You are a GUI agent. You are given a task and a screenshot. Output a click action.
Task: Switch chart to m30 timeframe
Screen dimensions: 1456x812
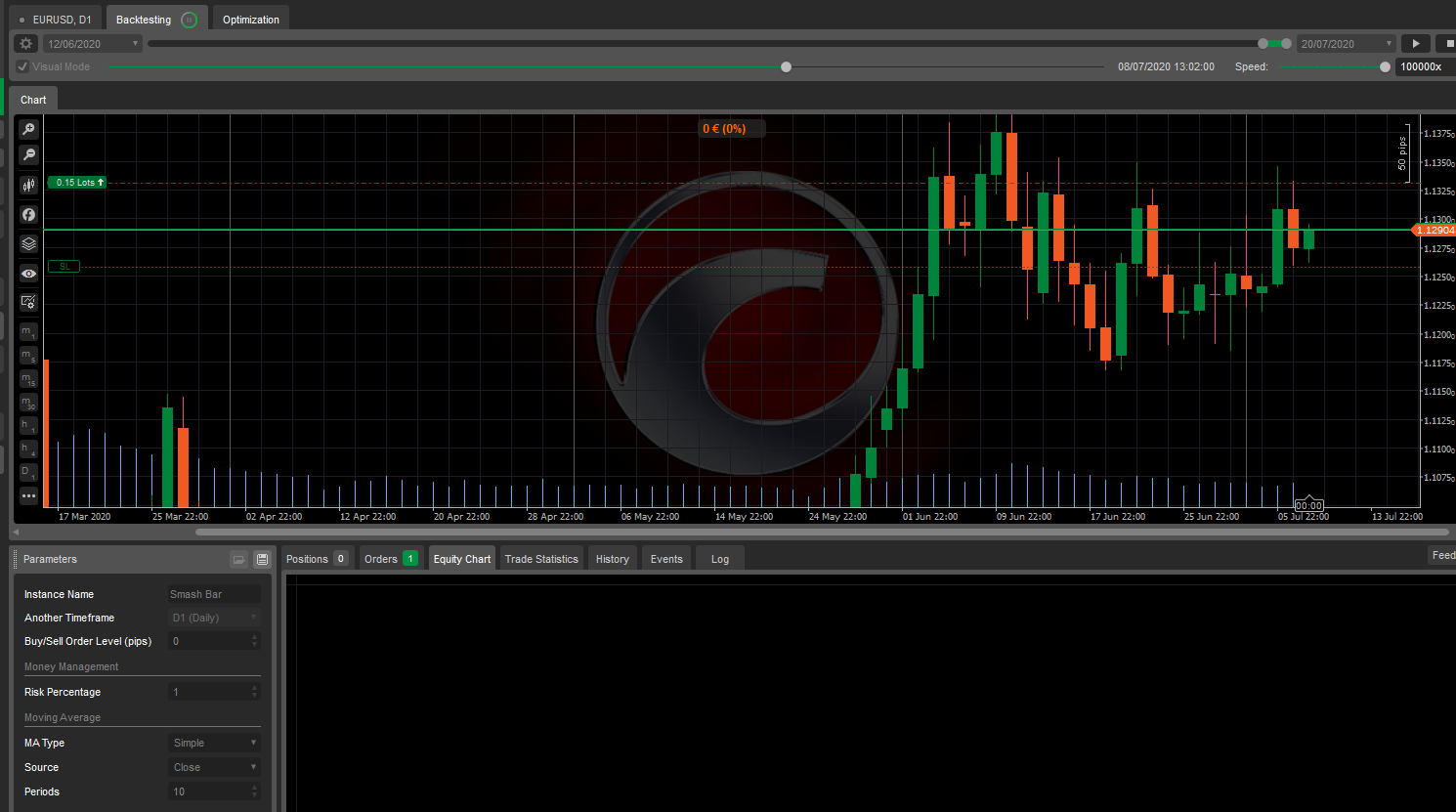(x=28, y=403)
